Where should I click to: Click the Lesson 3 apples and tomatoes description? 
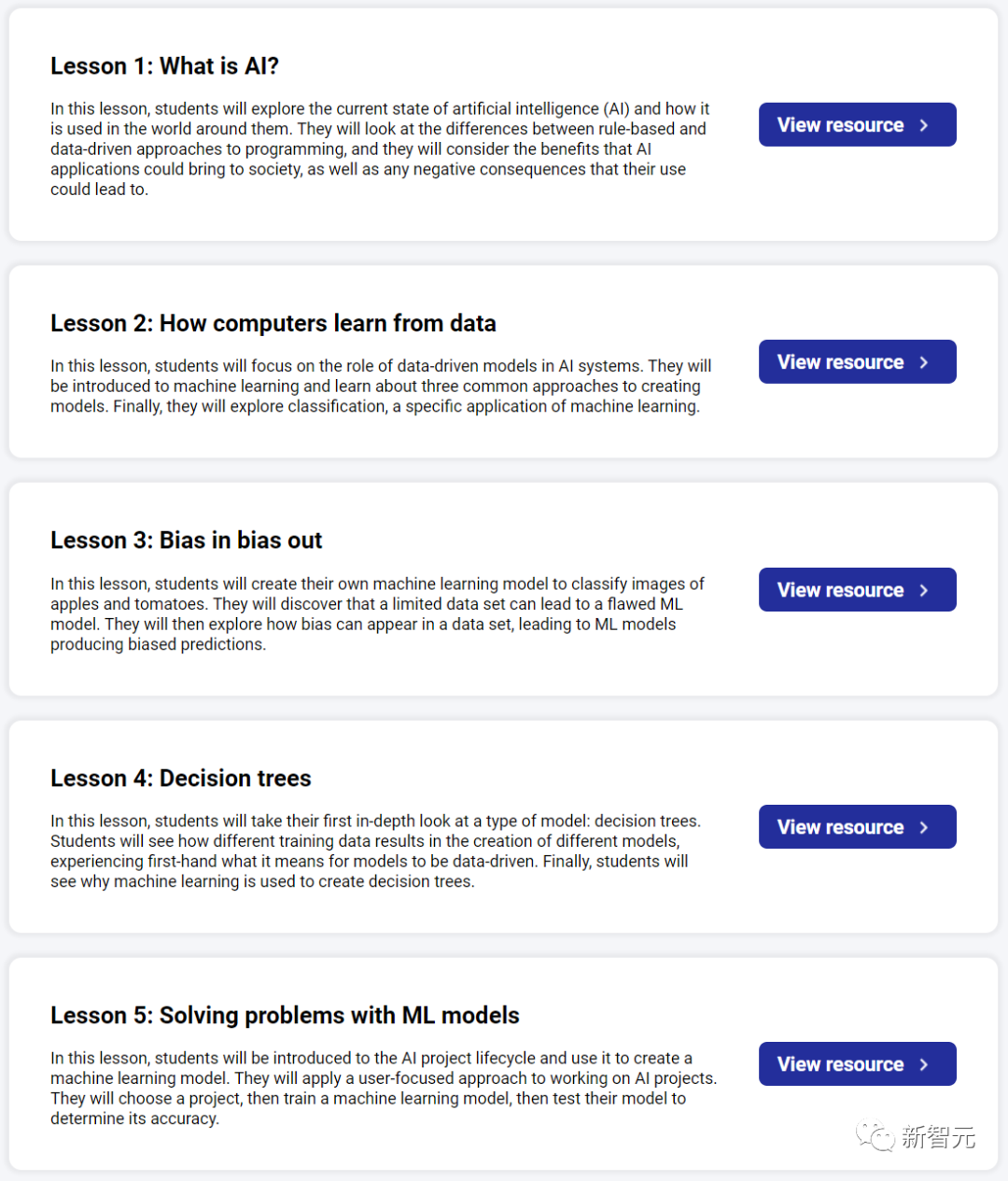(x=376, y=614)
